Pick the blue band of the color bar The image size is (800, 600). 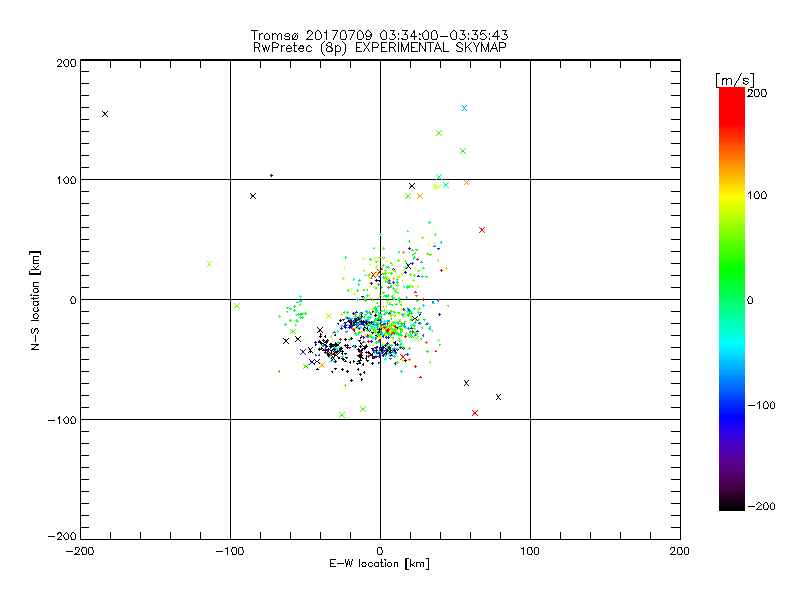tap(732, 416)
